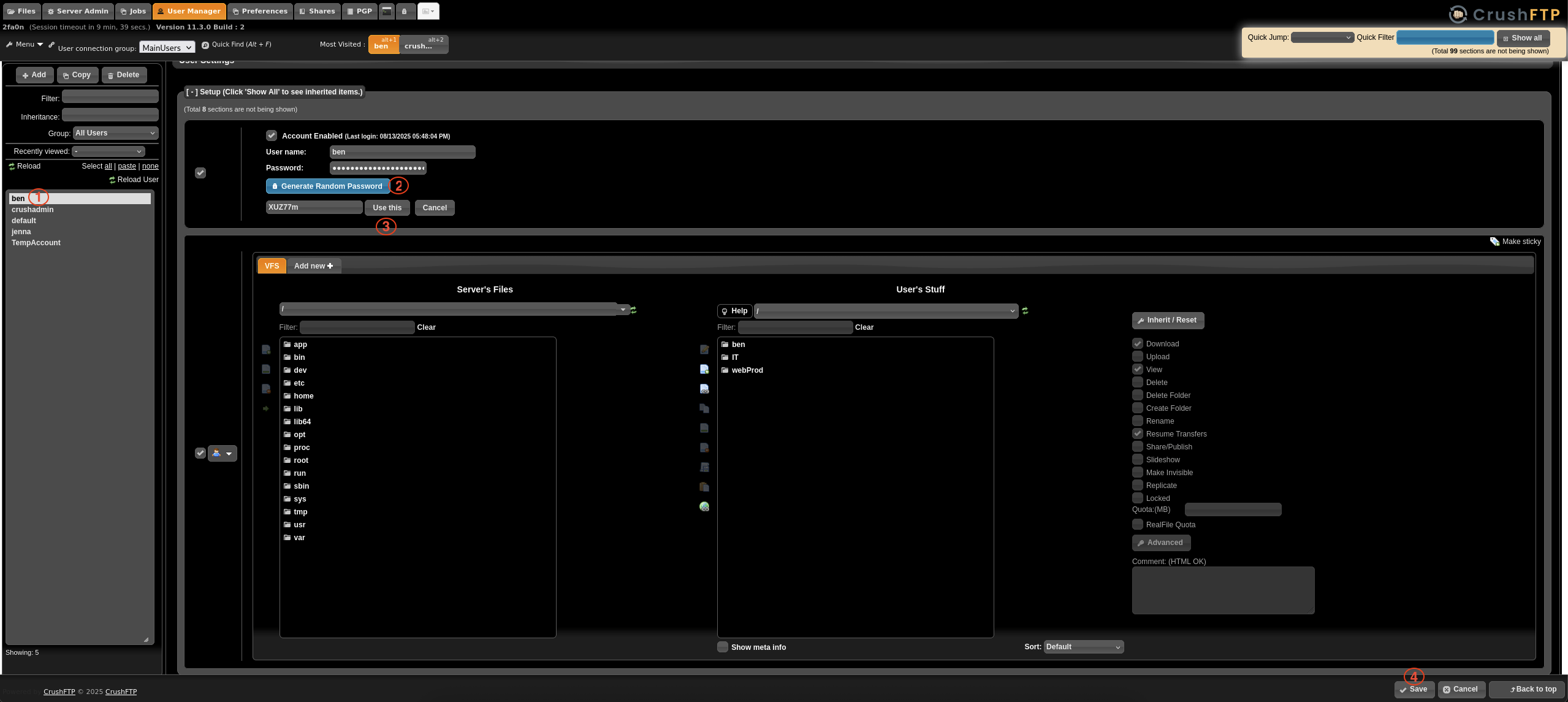Click the wrench icon beside Menu
The image size is (1568, 702).
[x=9, y=44]
